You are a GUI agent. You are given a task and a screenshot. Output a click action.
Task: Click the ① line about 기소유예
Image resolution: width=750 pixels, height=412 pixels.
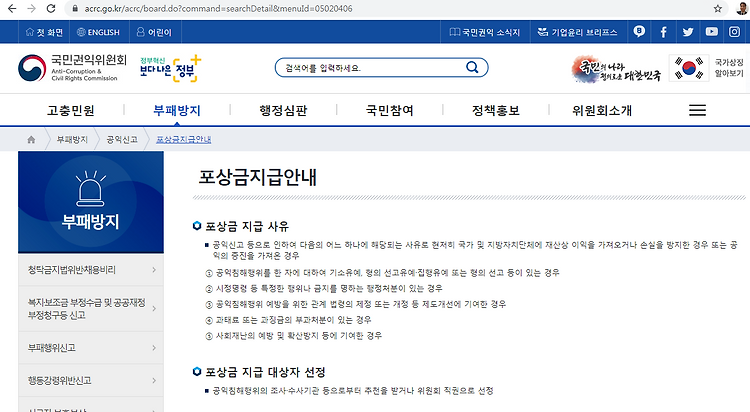point(382,273)
